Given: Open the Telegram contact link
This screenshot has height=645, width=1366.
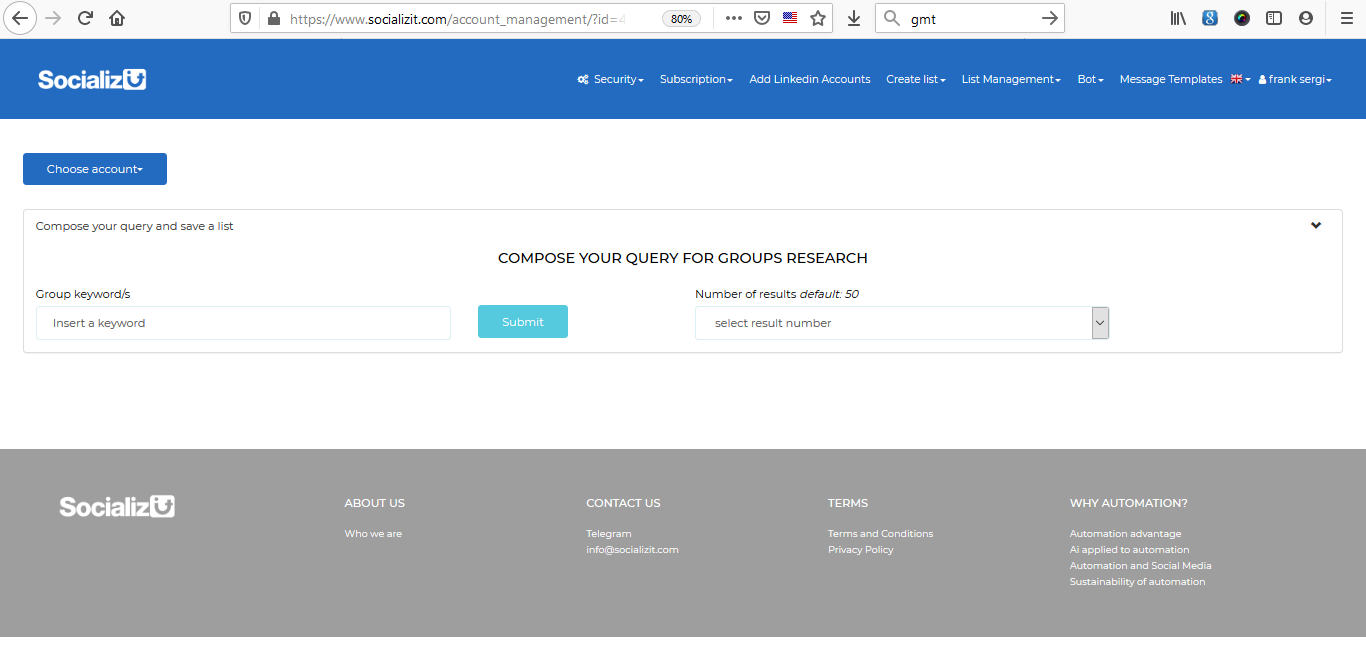Looking at the screenshot, I should click(609, 534).
